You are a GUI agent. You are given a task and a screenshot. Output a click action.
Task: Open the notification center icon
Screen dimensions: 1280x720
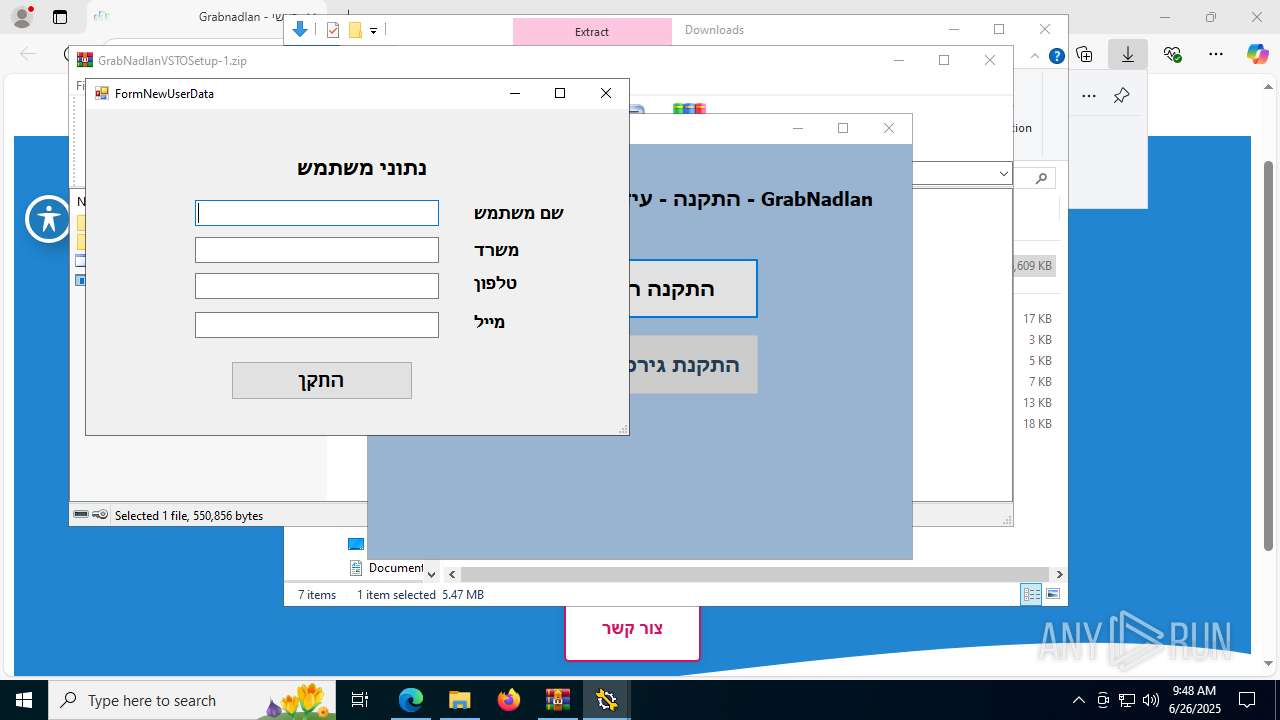1247,700
